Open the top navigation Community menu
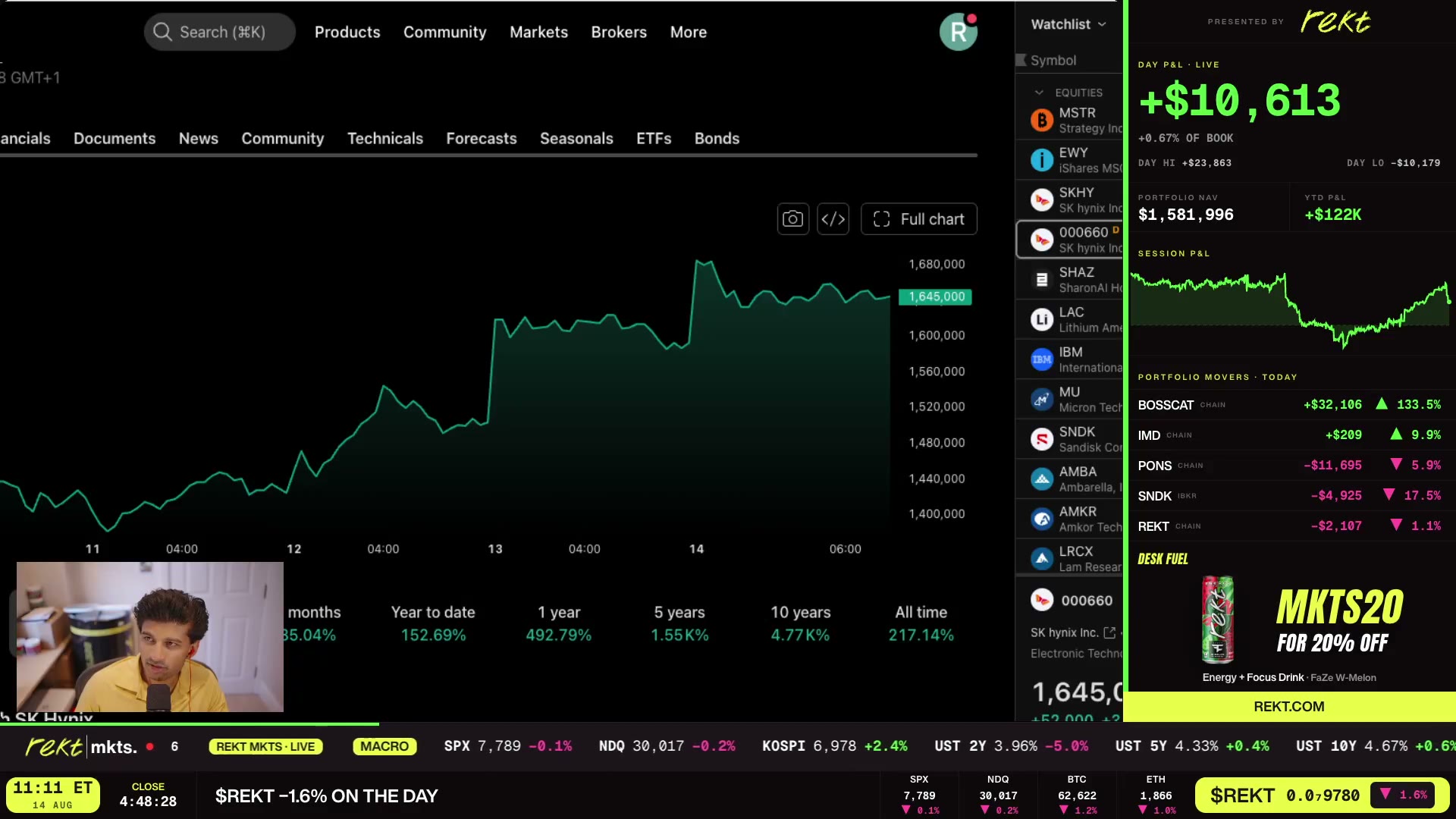This screenshot has height=819, width=1456. (x=445, y=32)
